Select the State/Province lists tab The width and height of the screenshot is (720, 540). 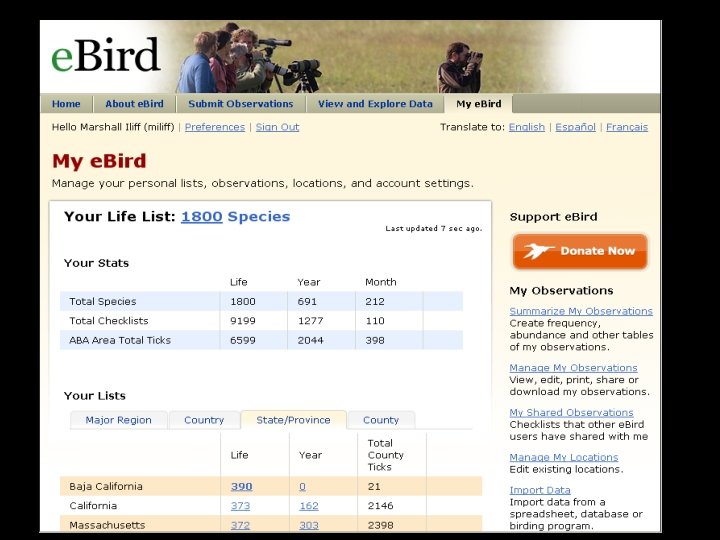coord(293,420)
